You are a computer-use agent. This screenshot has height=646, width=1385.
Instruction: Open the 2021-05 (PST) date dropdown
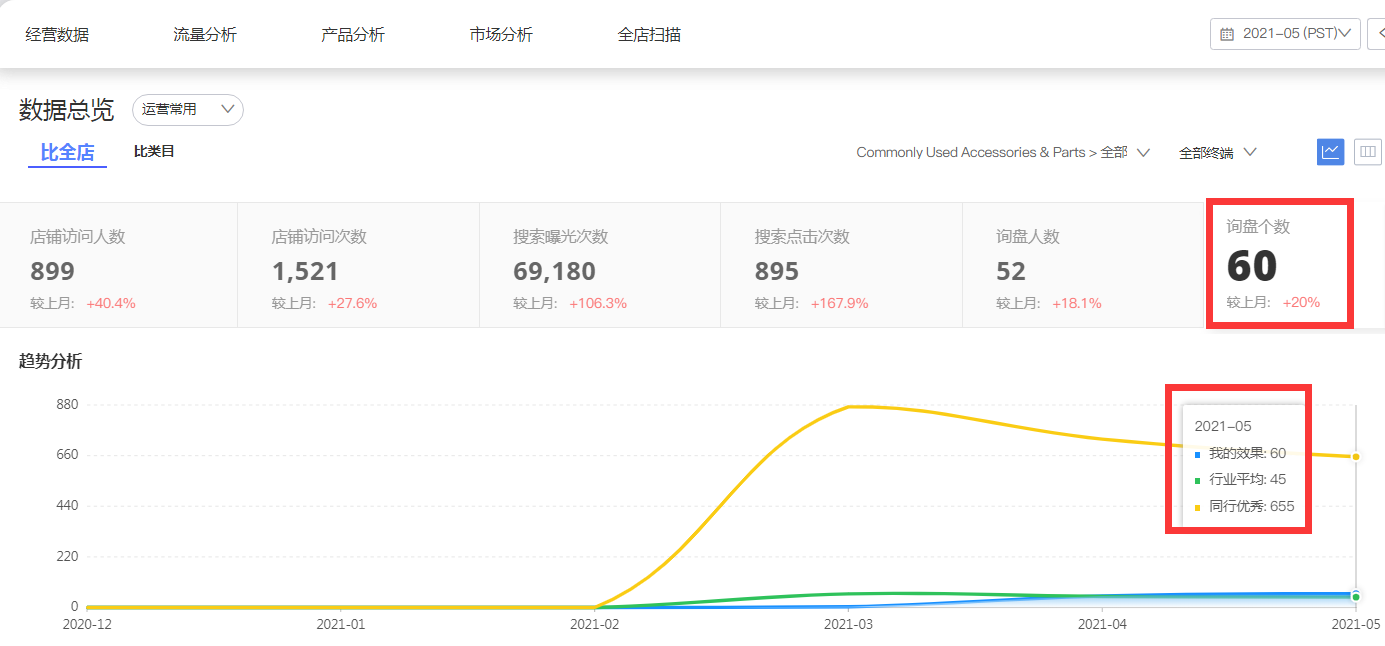coord(1289,34)
